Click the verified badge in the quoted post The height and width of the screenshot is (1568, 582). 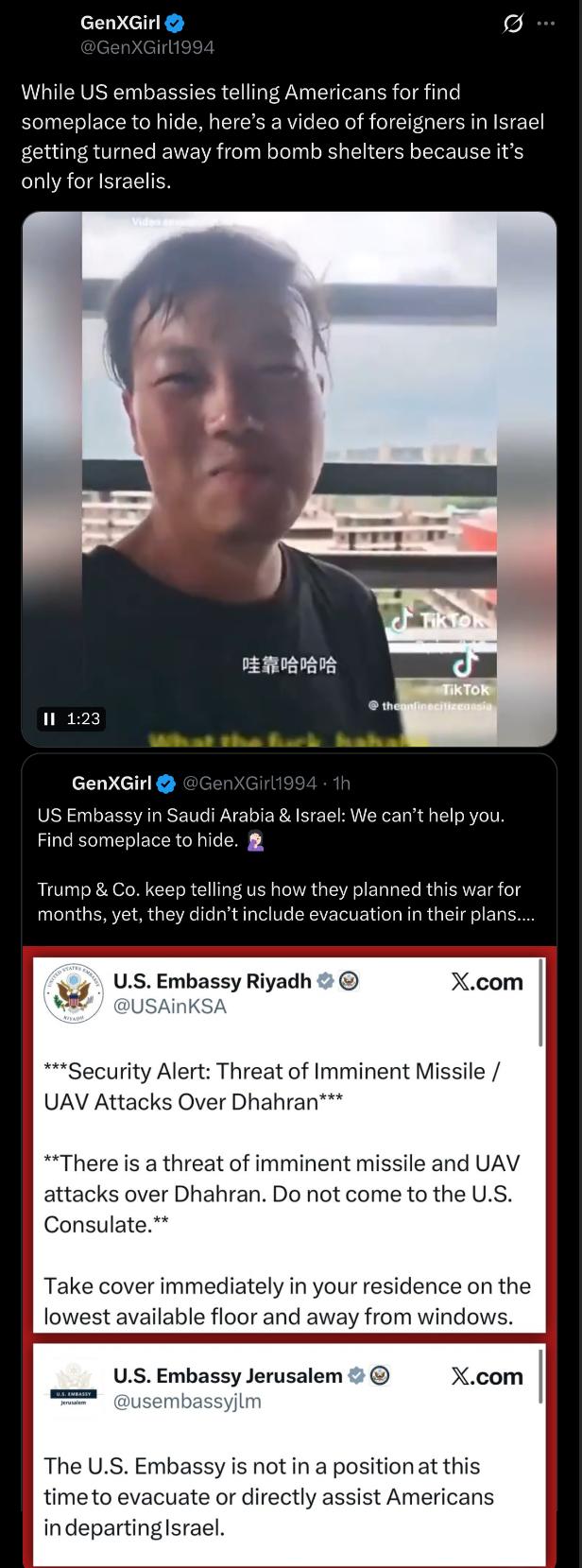tap(165, 783)
